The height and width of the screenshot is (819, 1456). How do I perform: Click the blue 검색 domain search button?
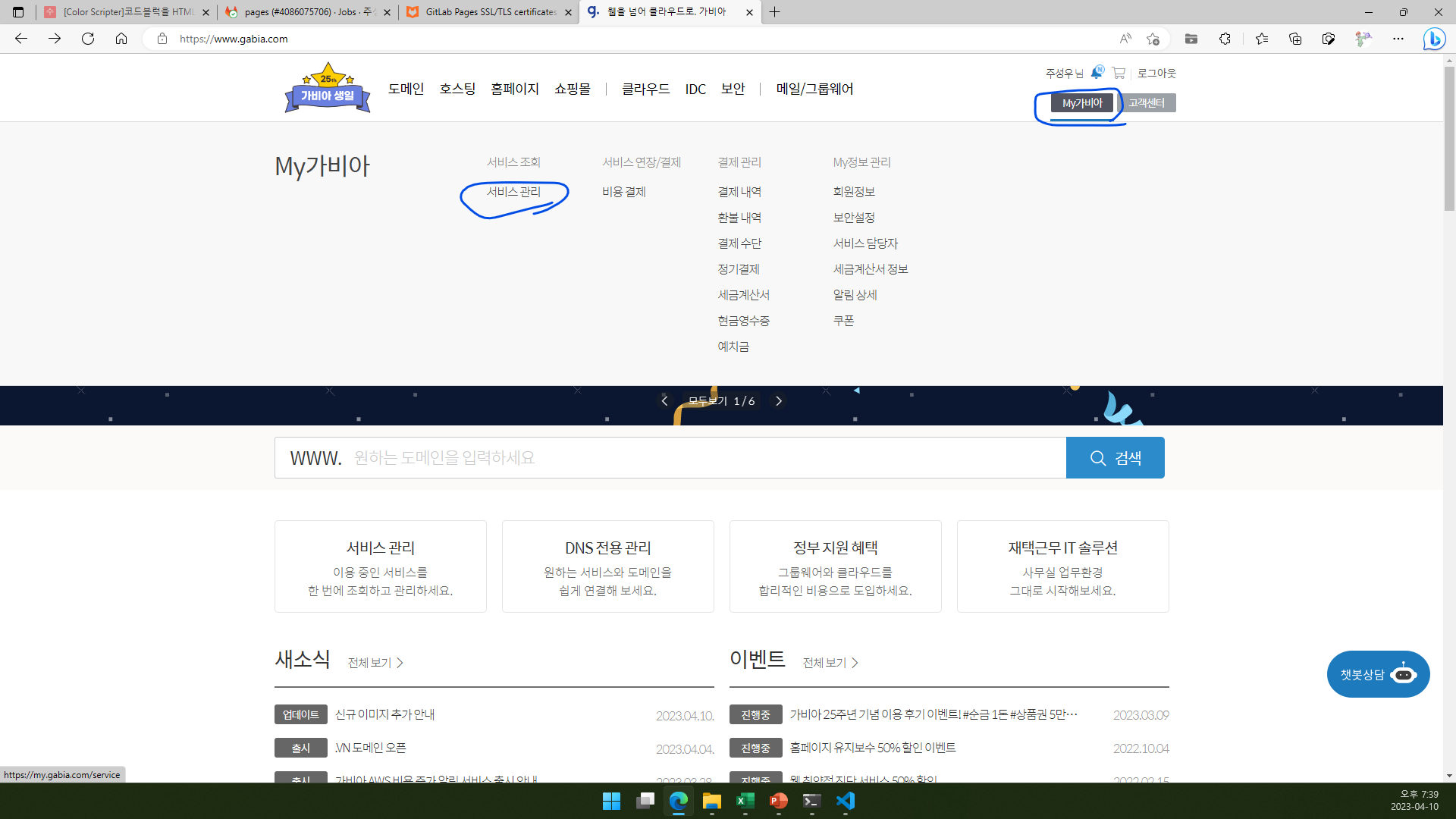(x=1116, y=458)
